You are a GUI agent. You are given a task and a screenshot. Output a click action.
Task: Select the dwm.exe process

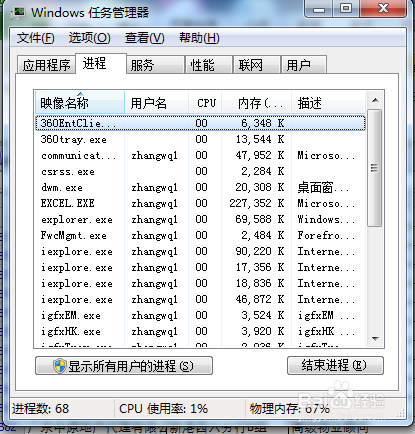coord(200,187)
